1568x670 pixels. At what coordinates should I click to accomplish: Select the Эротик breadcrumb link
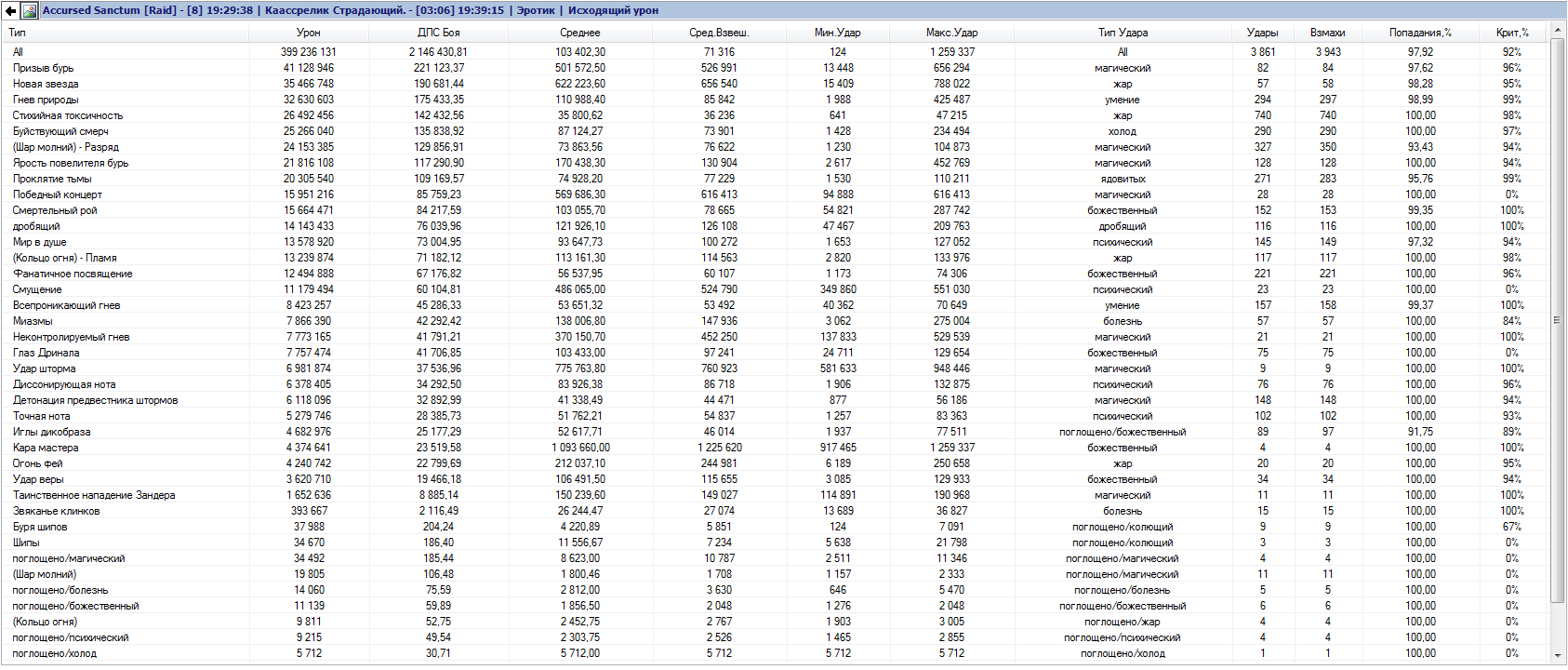coord(536,10)
